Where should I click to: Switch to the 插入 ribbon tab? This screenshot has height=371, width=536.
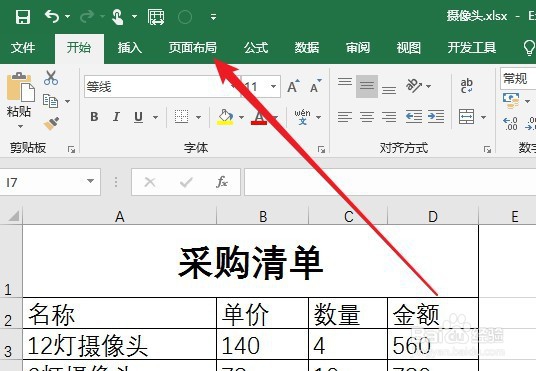coord(130,48)
